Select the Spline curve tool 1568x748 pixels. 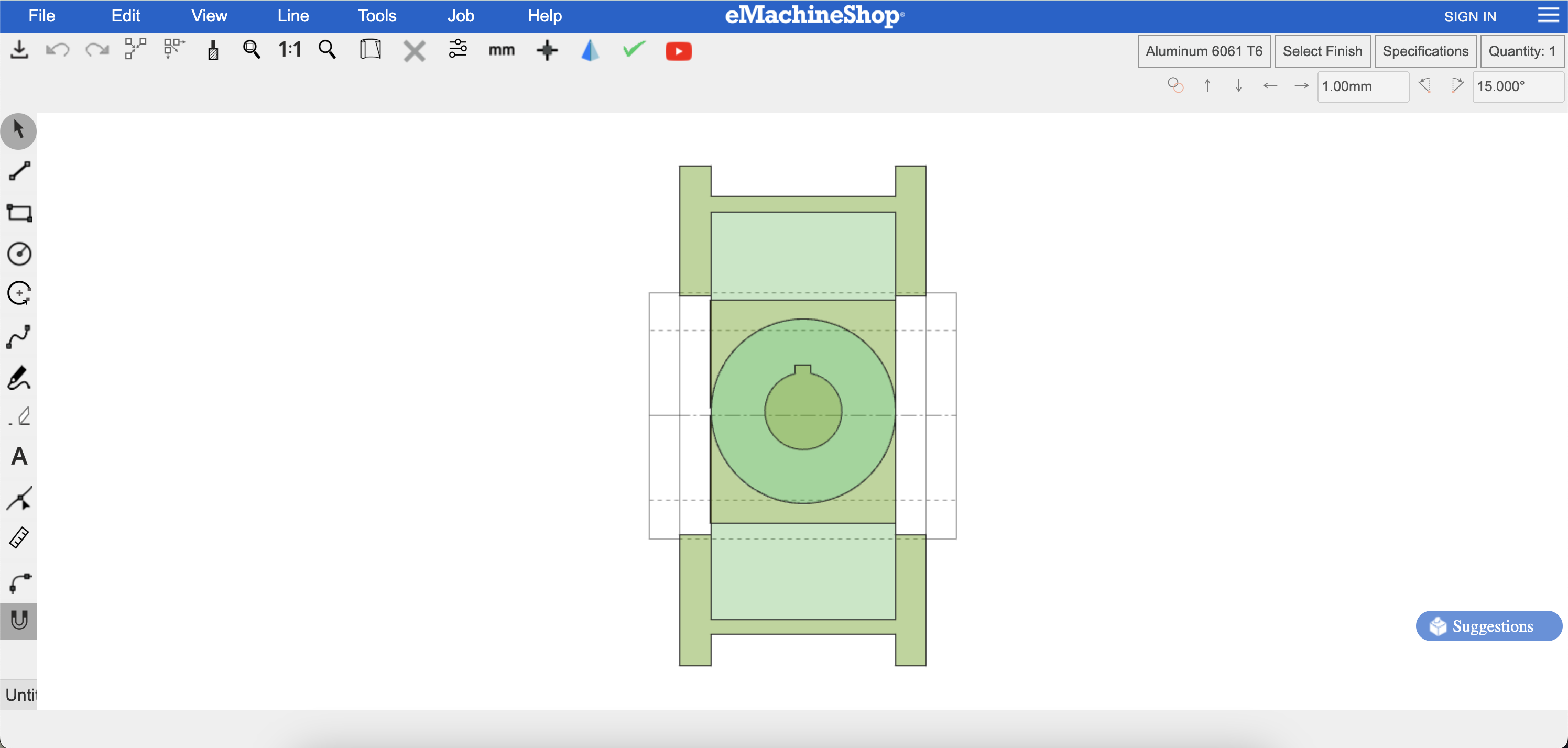(x=19, y=337)
